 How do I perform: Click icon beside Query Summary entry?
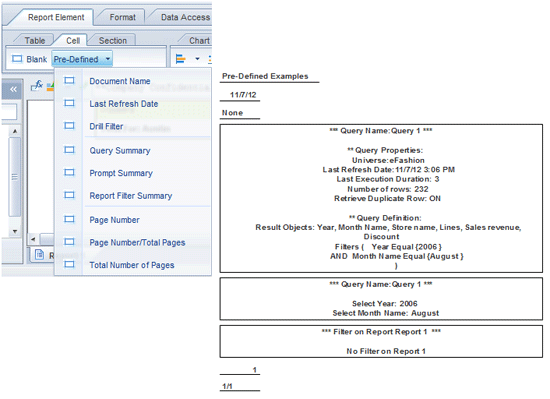pyautogui.click(x=69, y=150)
